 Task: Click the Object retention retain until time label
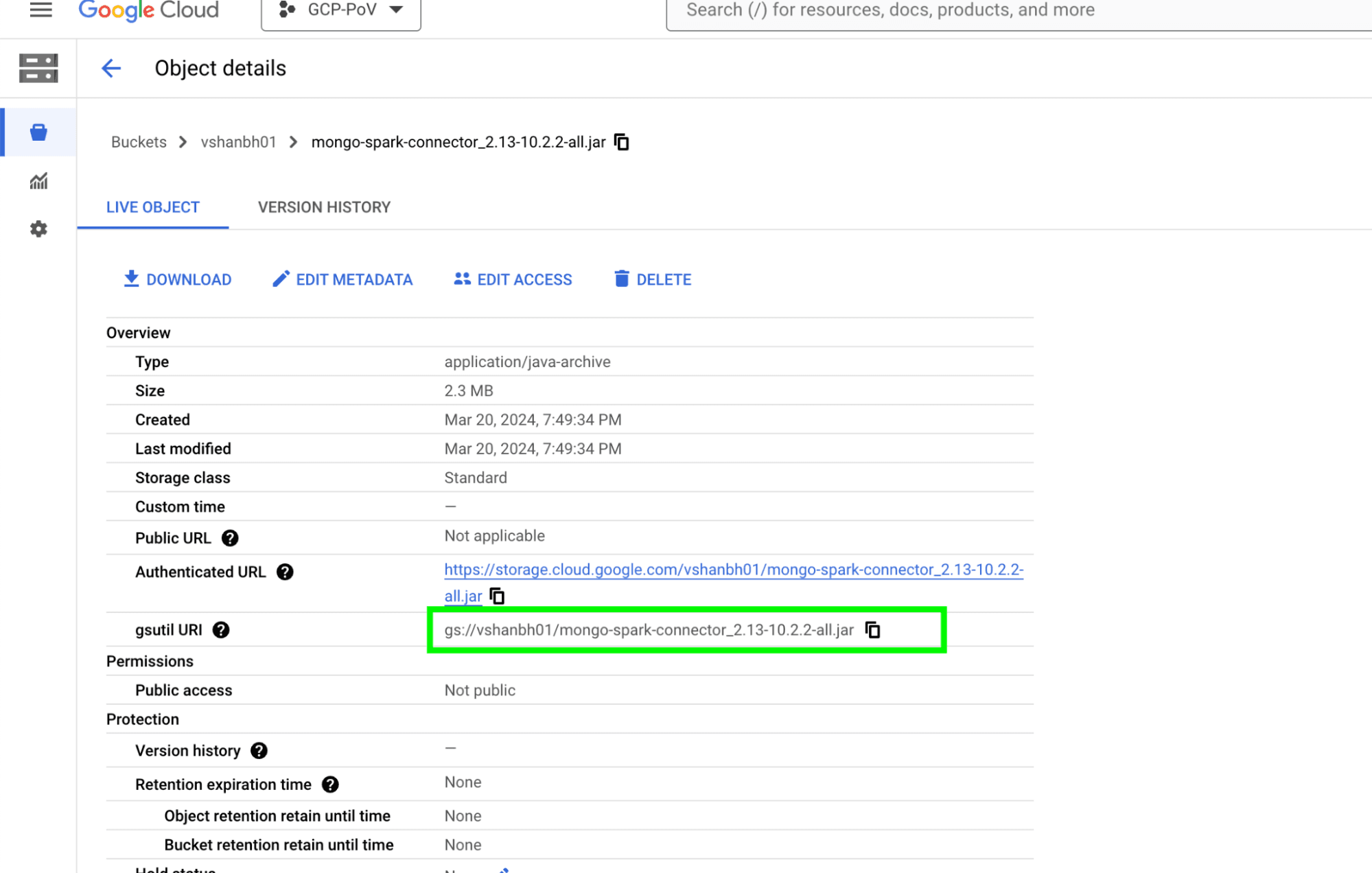(x=277, y=816)
